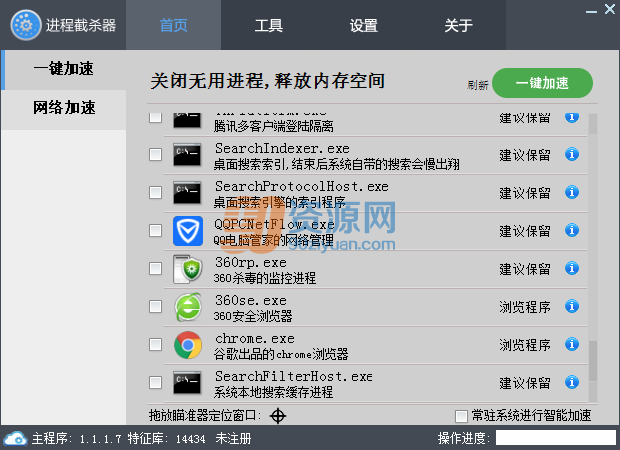Enable 常驻系统进行智能加速 checkbox
Viewport: 620px width, 450px height.
coord(461,416)
